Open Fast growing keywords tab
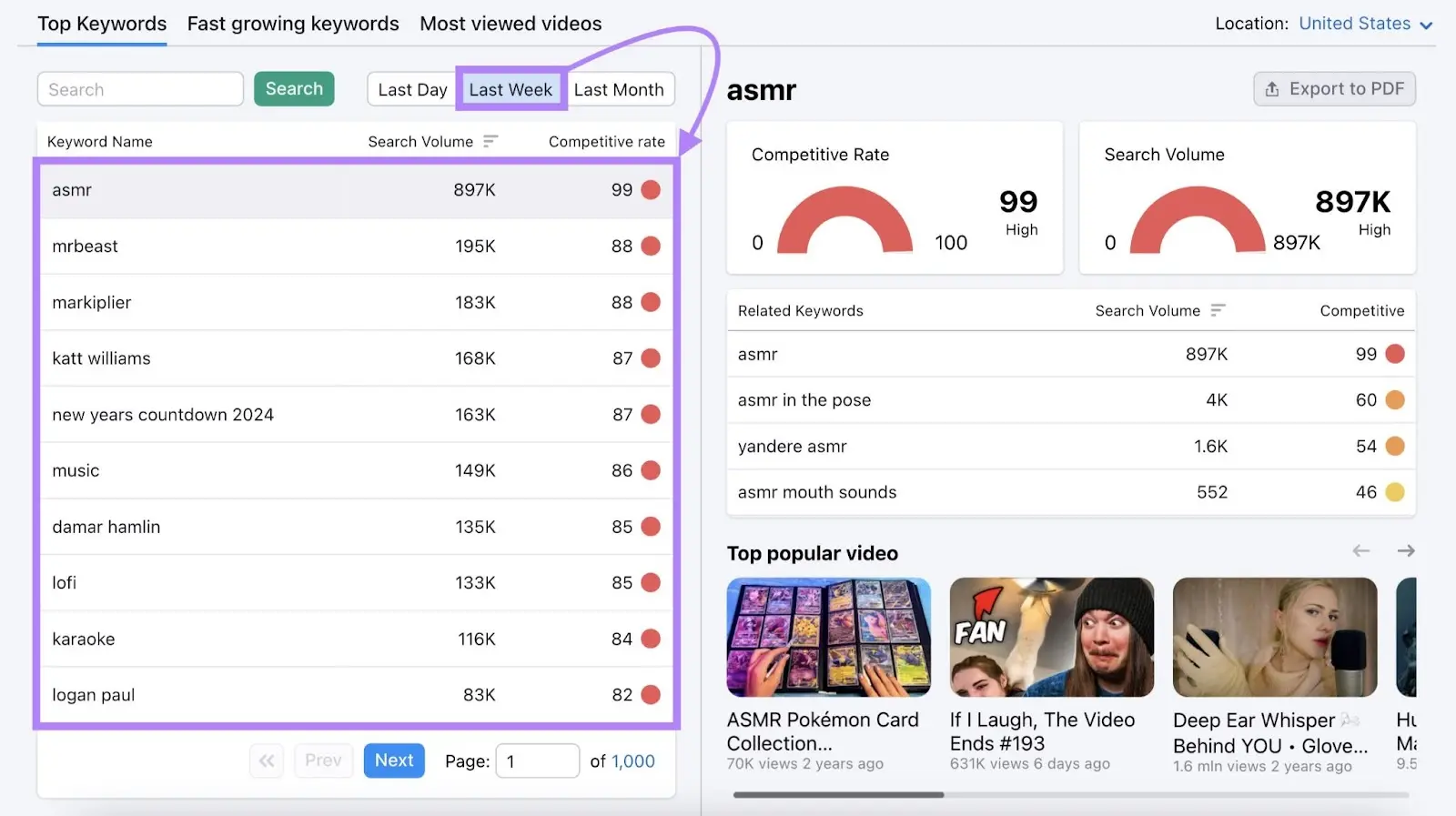 [x=293, y=24]
